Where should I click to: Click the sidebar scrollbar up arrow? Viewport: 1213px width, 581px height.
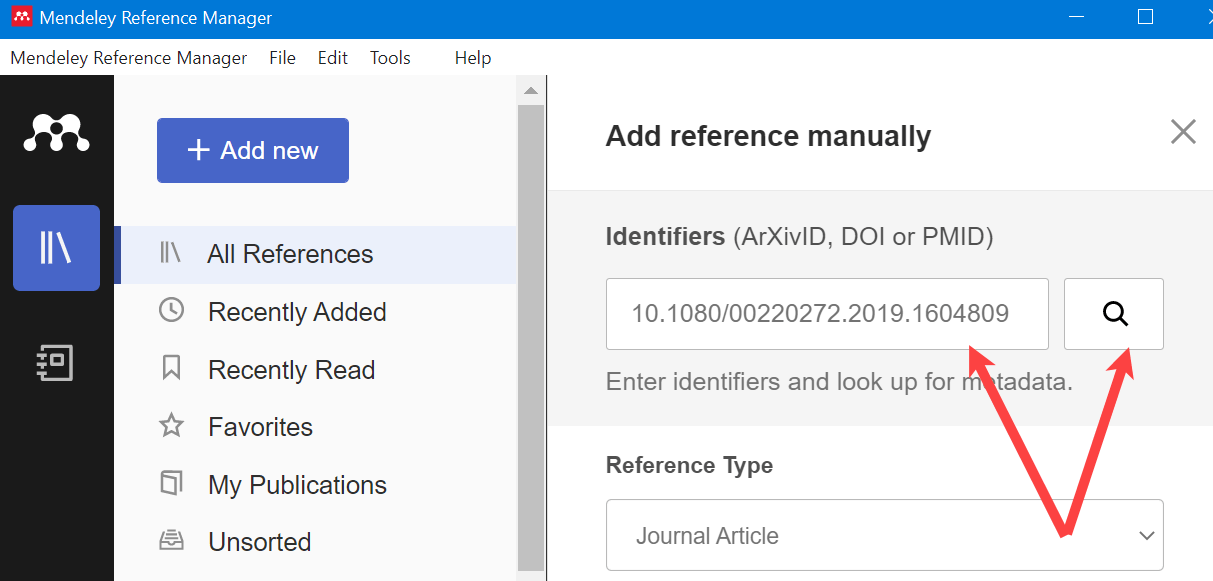point(531,91)
